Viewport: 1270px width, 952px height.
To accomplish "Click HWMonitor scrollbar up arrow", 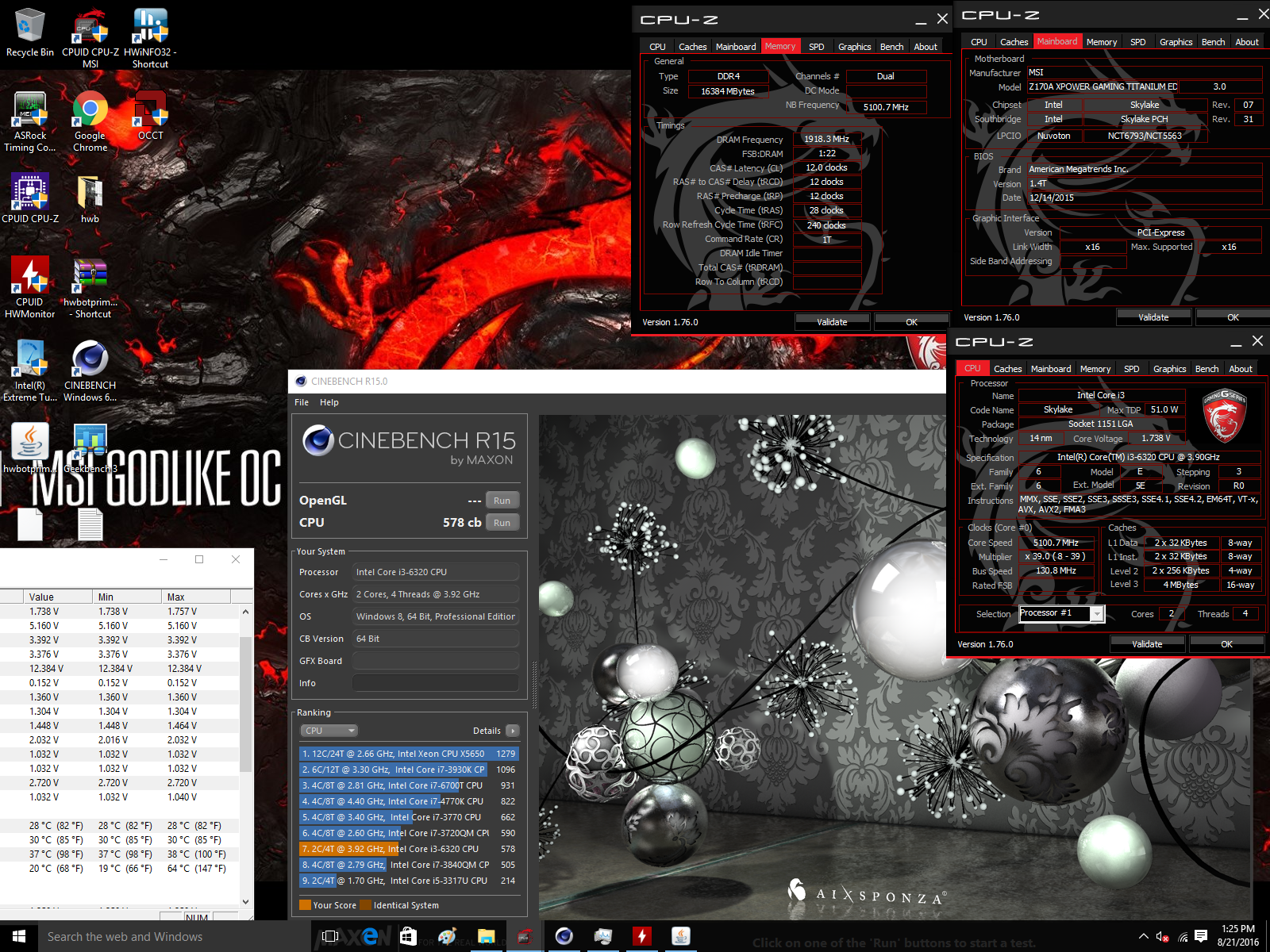I will point(245,612).
